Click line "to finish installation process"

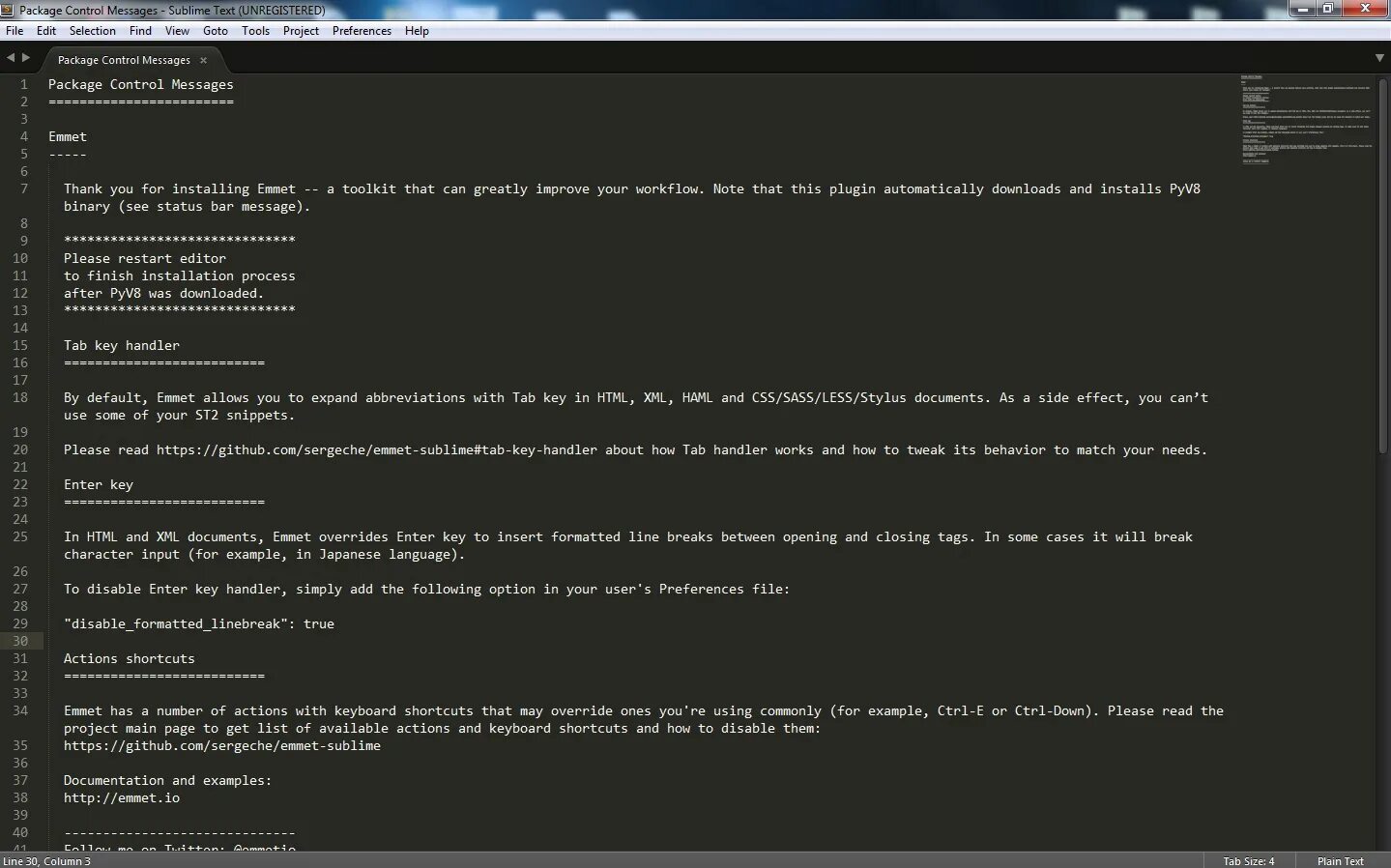180,275
